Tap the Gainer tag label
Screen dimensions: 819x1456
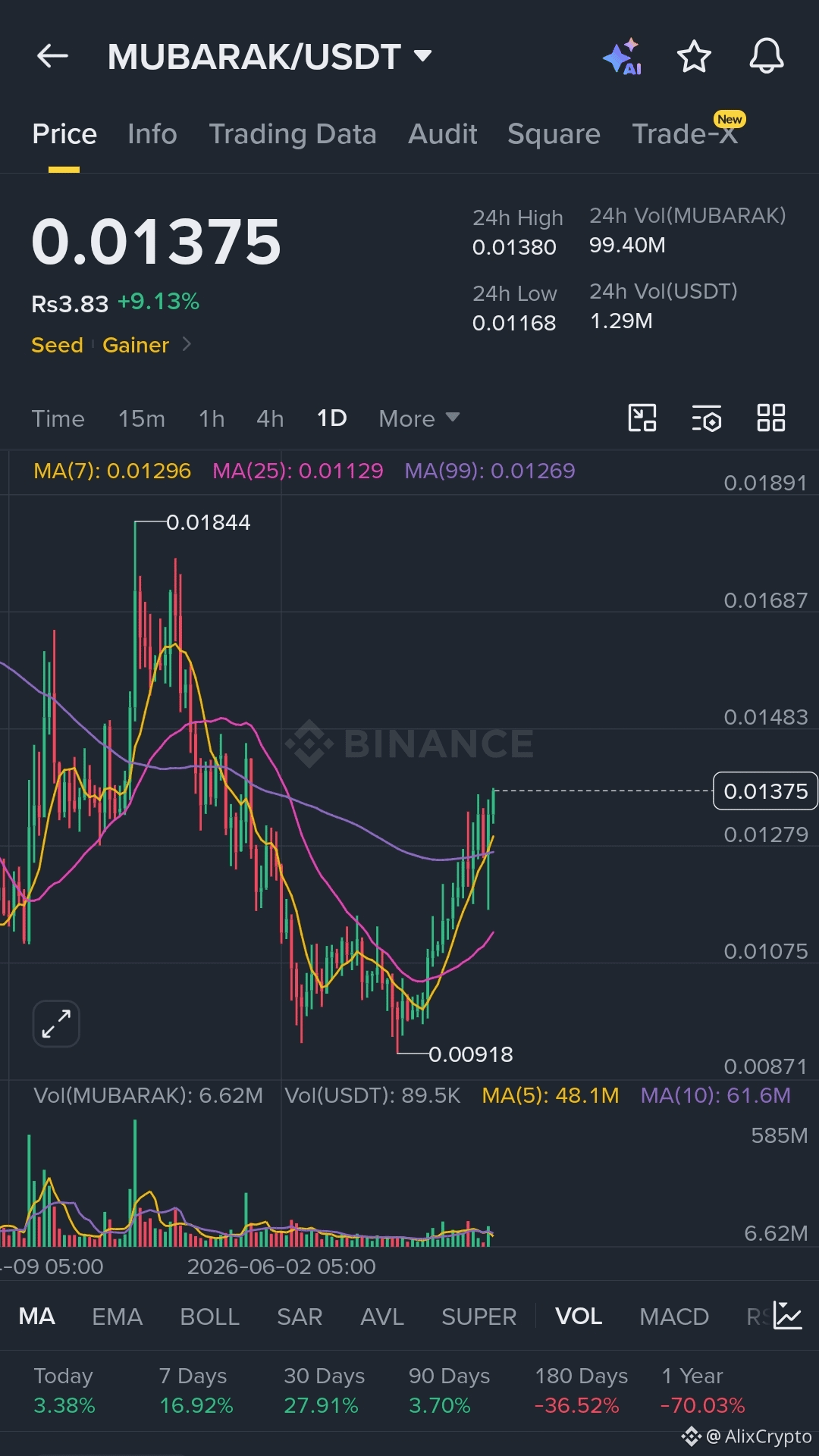[136, 345]
